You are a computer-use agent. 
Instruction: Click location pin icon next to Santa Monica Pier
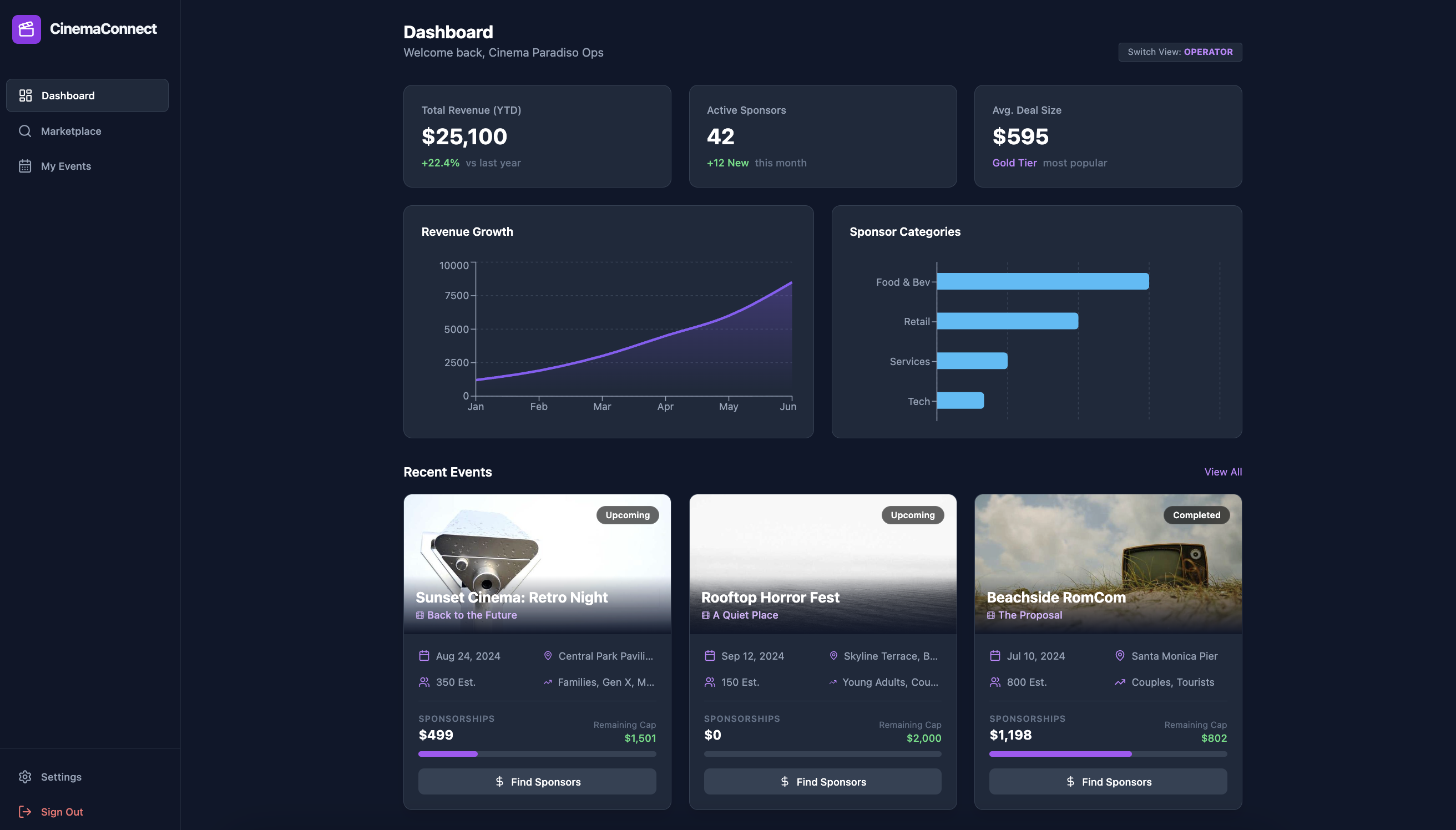1119,656
